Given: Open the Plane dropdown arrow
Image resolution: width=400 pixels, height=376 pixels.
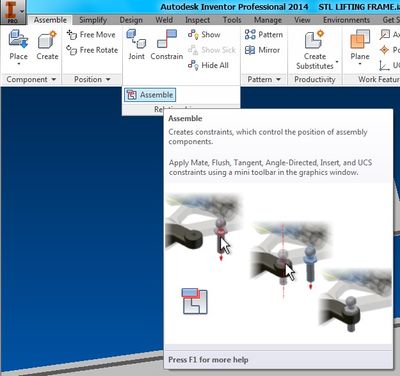Looking at the screenshot, I should tap(360, 64).
